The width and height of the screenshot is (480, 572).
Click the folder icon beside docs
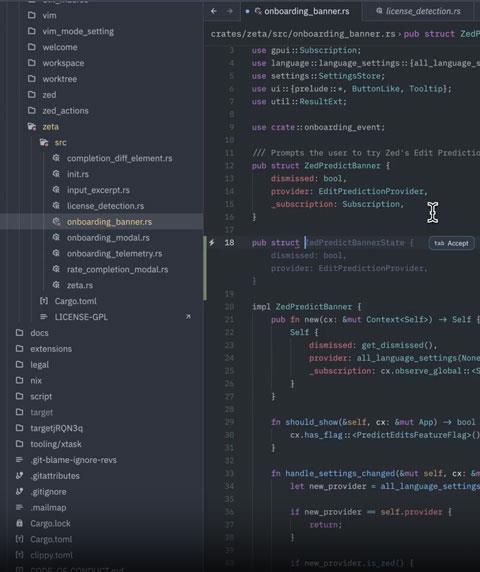[x=19, y=332]
